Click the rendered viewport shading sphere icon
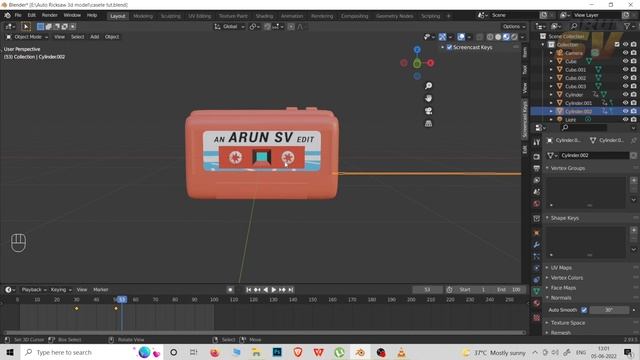This screenshot has height=360, width=640. (514, 37)
